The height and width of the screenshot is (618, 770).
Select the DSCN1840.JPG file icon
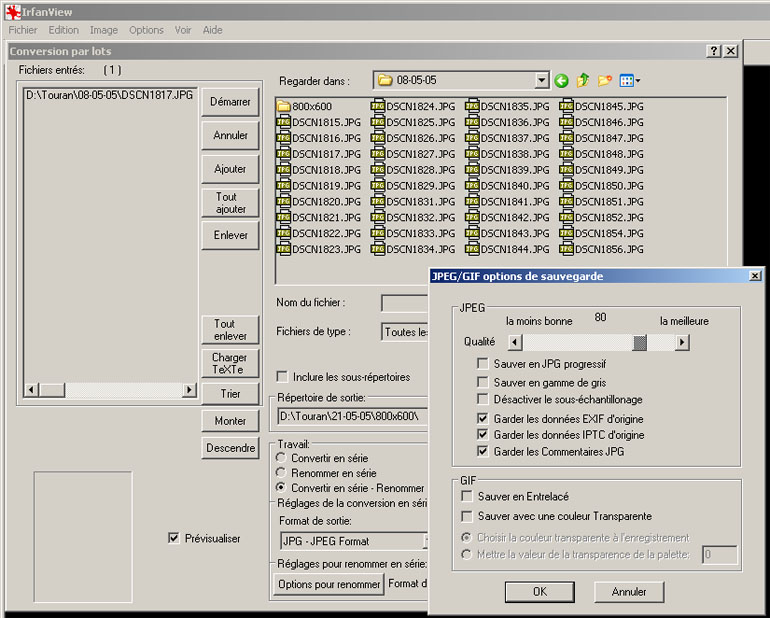click(472, 186)
